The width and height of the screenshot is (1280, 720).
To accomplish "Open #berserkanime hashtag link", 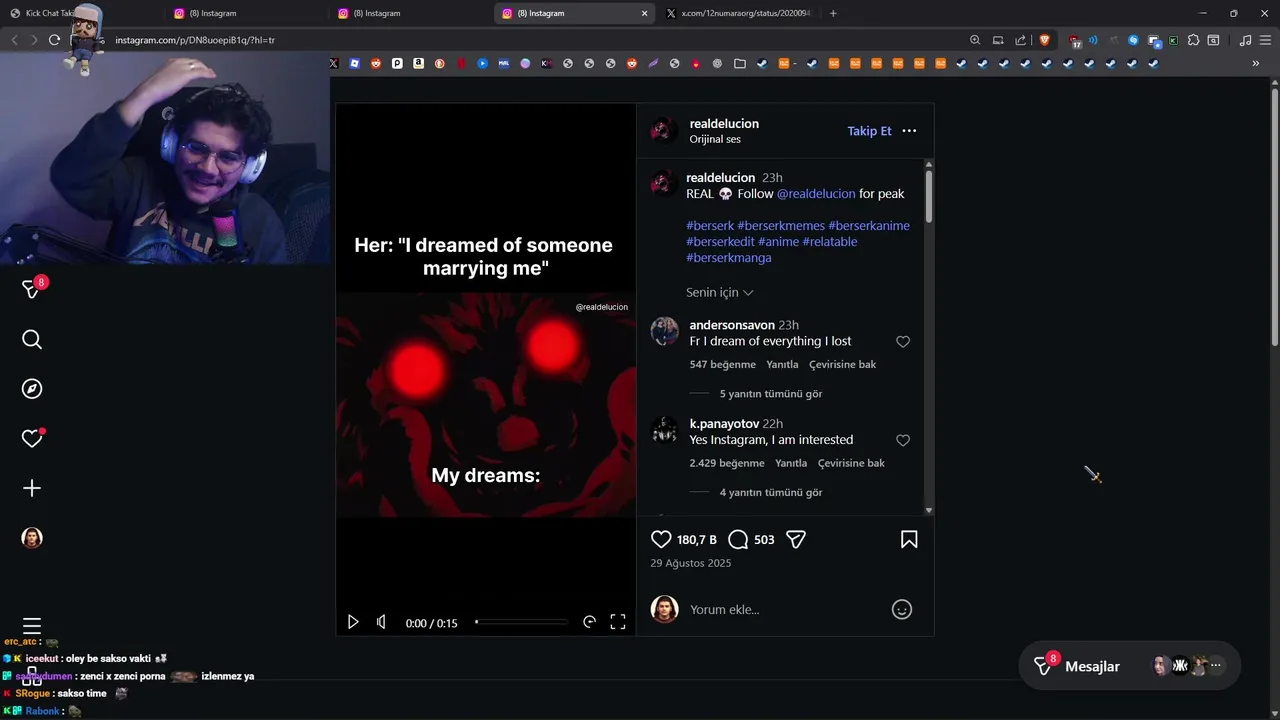I will coord(869,226).
